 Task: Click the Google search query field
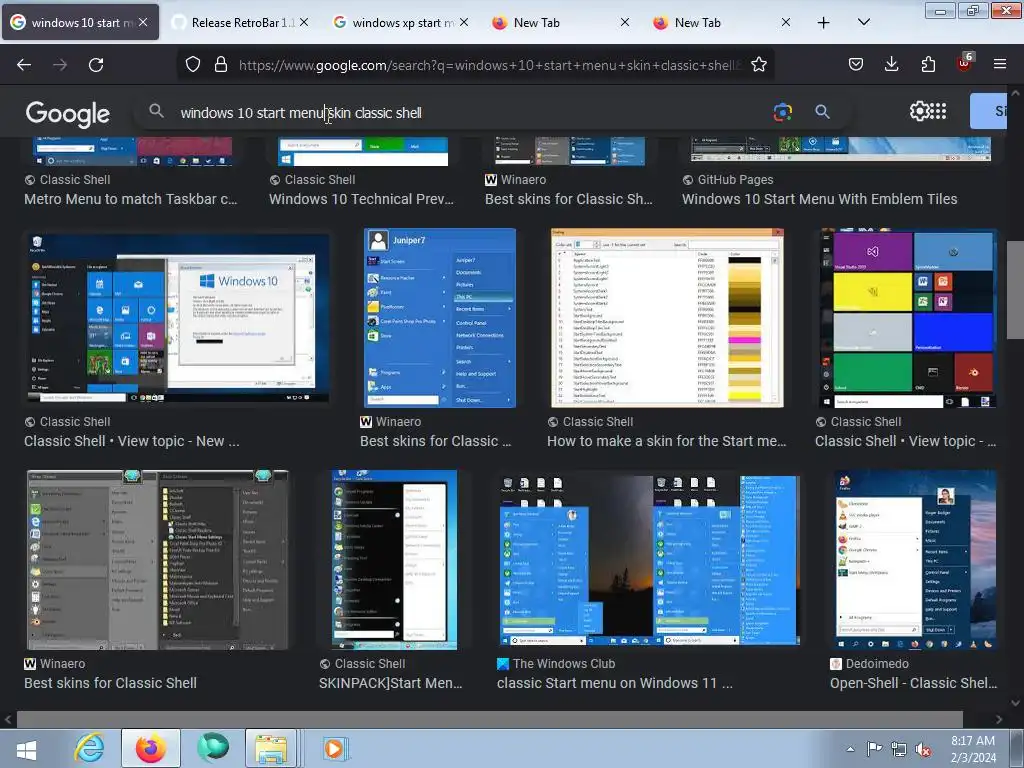[470, 113]
